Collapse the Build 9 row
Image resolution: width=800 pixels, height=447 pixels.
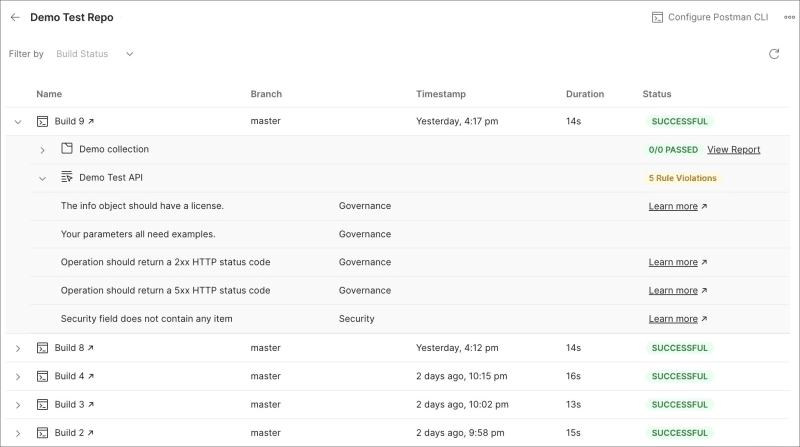(18, 121)
